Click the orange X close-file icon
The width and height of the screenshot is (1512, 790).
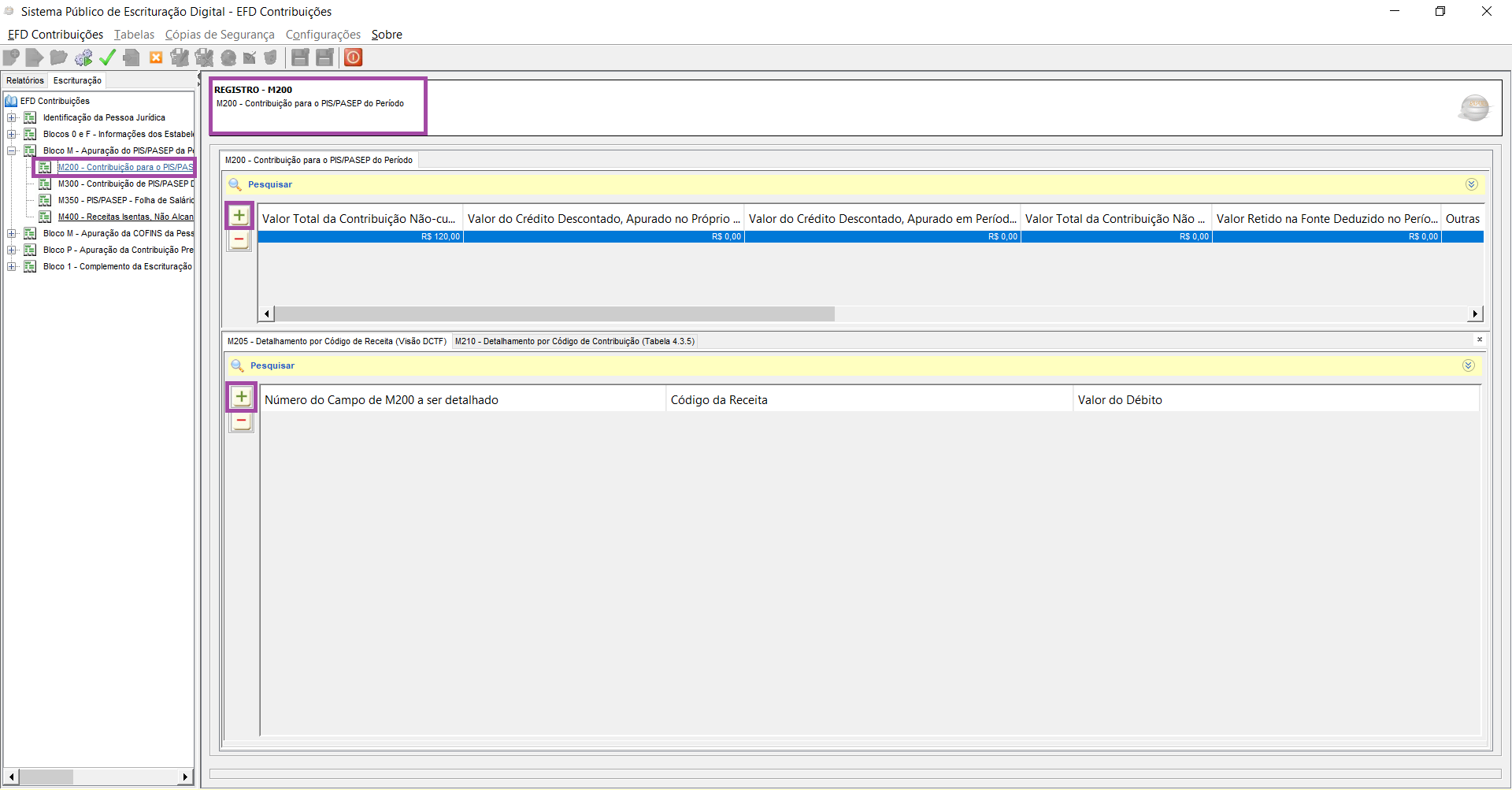coord(156,57)
